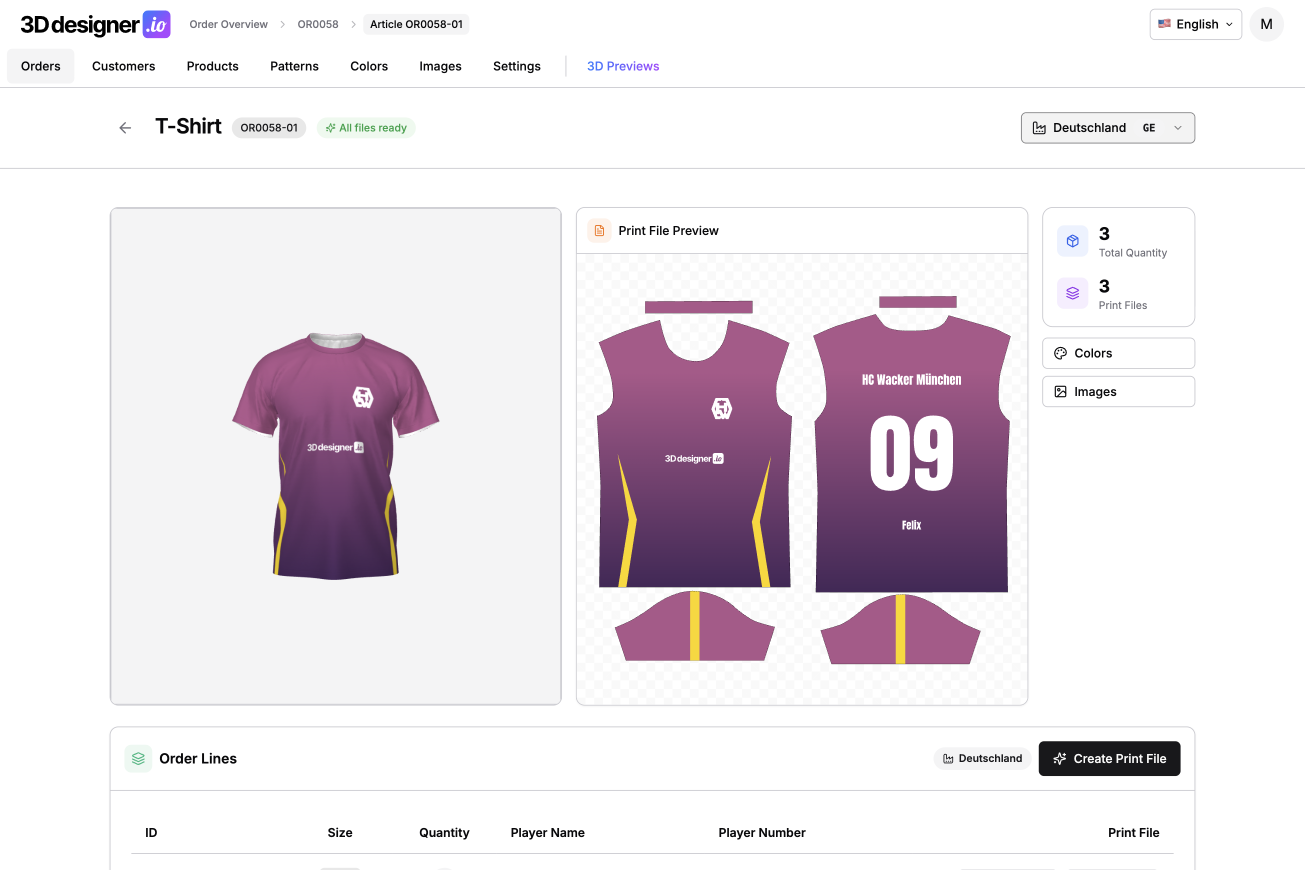The image size is (1305, 870).
Task: Expand the Deutschland factory dropdown
Action: (x=1107, y=128)
